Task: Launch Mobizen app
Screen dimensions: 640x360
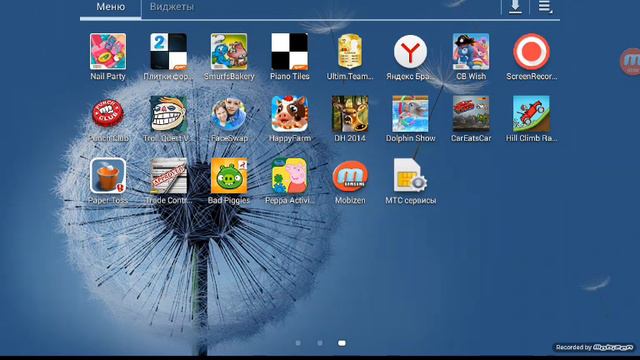Action: 350,176
